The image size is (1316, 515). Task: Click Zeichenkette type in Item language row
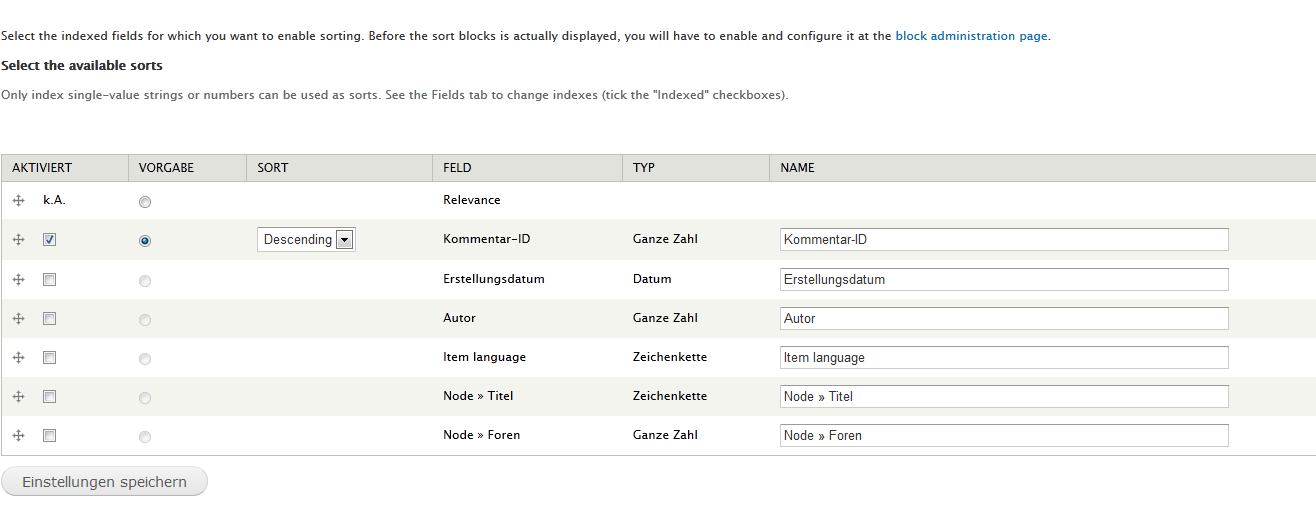670,357
